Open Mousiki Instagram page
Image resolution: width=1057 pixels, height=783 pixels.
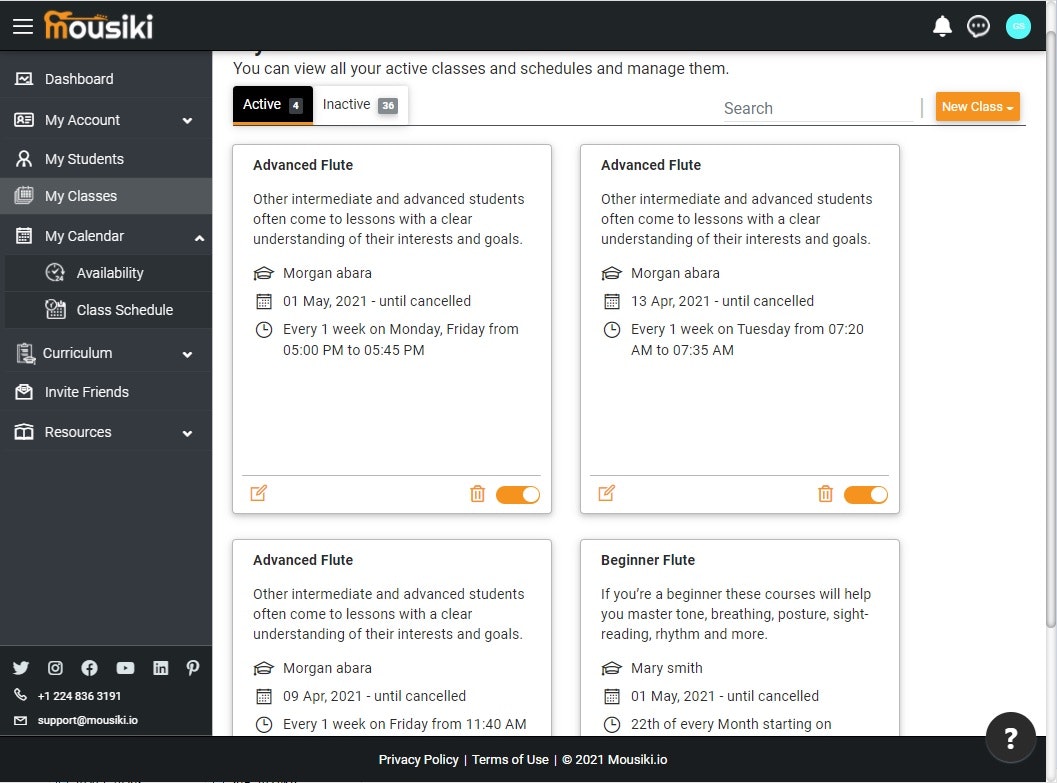55,668
